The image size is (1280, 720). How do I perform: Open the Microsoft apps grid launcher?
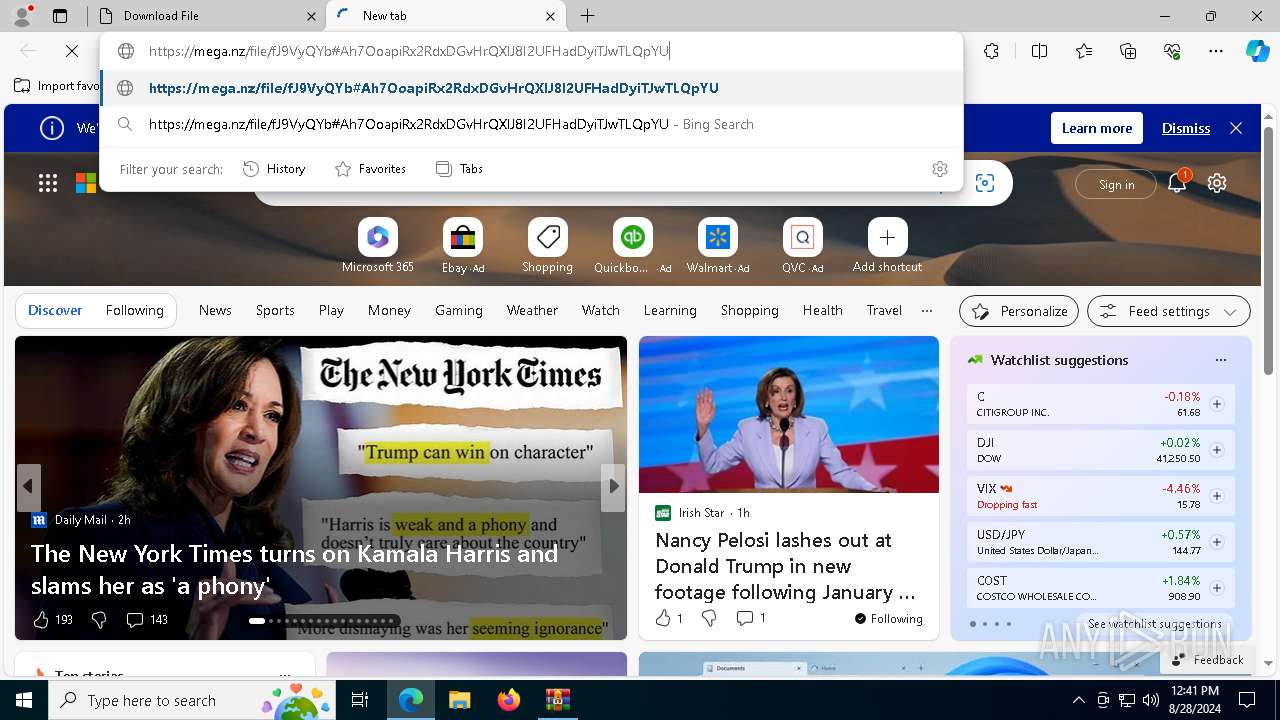click(x=47, y=183)
